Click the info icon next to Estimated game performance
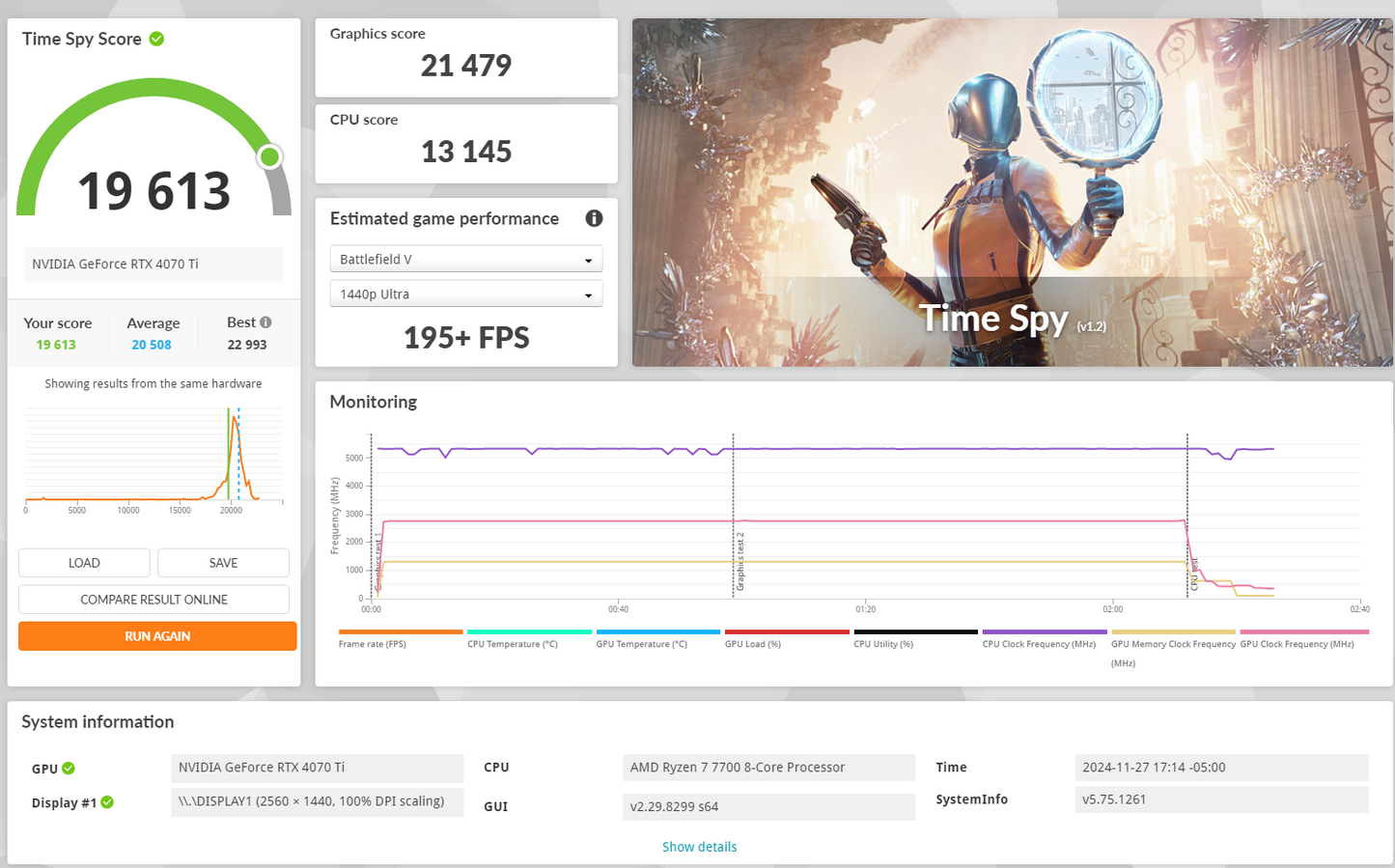 [x=594, y=218]
